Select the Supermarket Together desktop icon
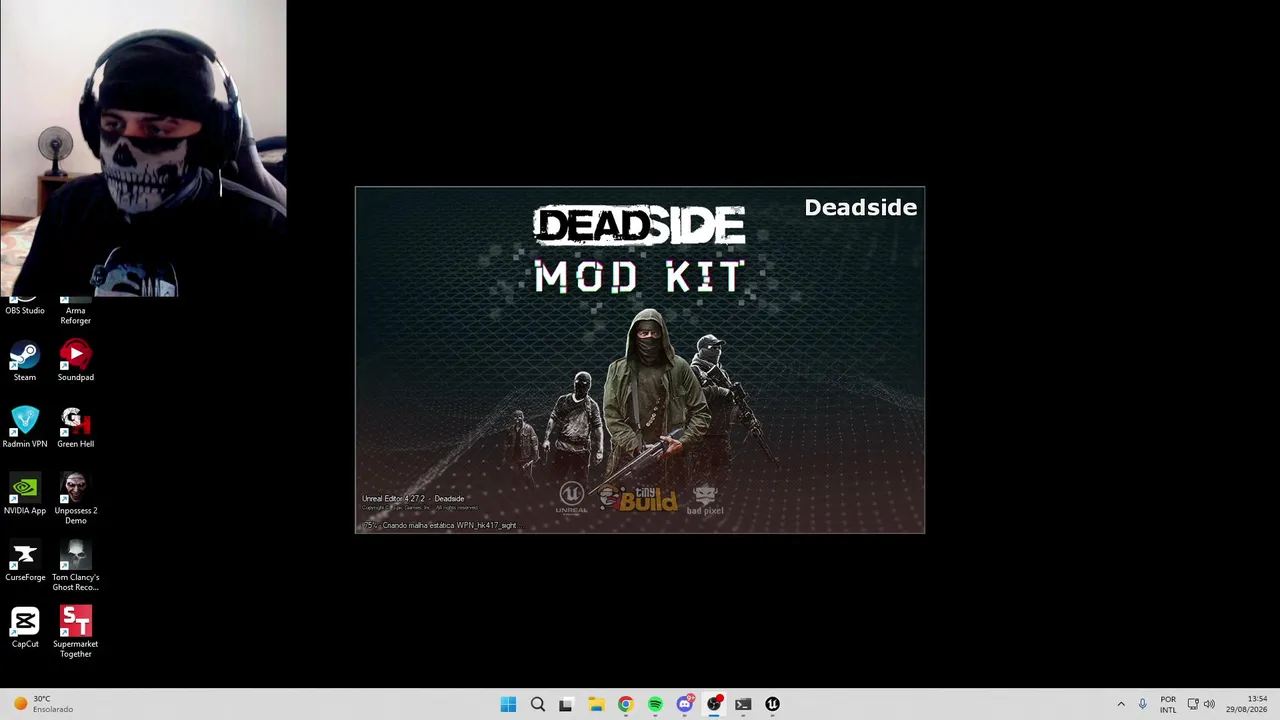Viewport: 1280px width, 720px height. click(x=75, y=632)
